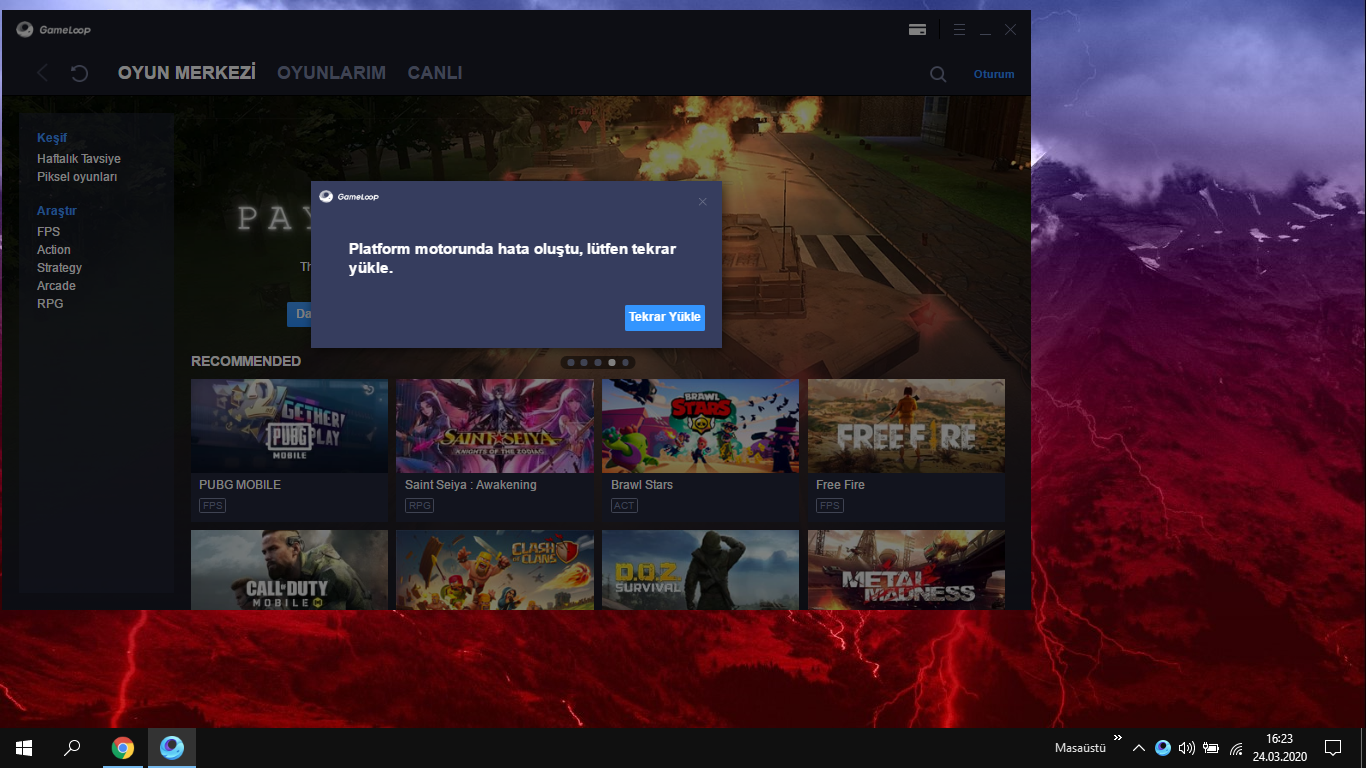Open Haftalık Tavsiye in the sidebar
This screenshot has height=768, width=1366.
point(79,159)
